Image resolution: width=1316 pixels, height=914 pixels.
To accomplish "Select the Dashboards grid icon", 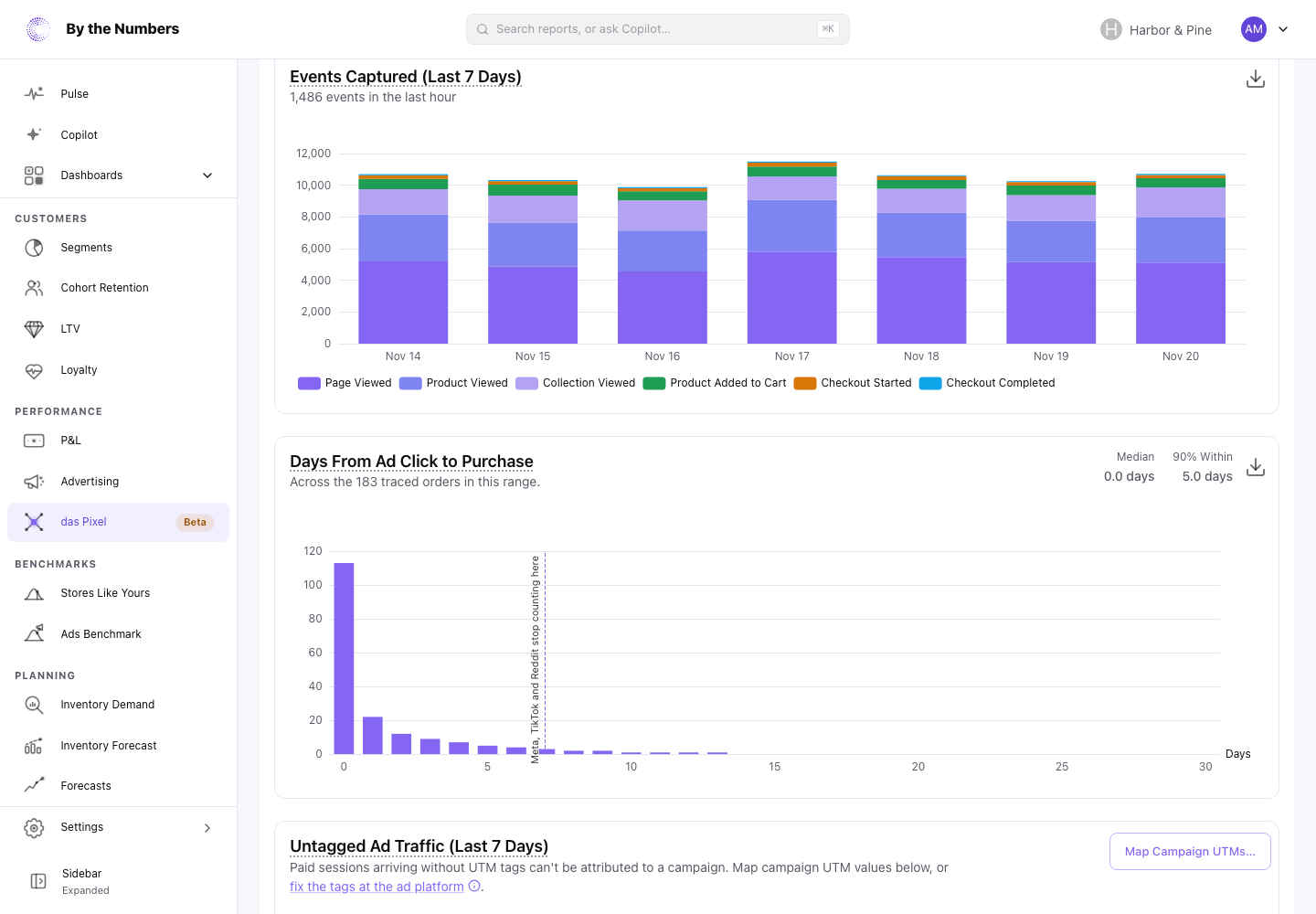I will (34, 175).
